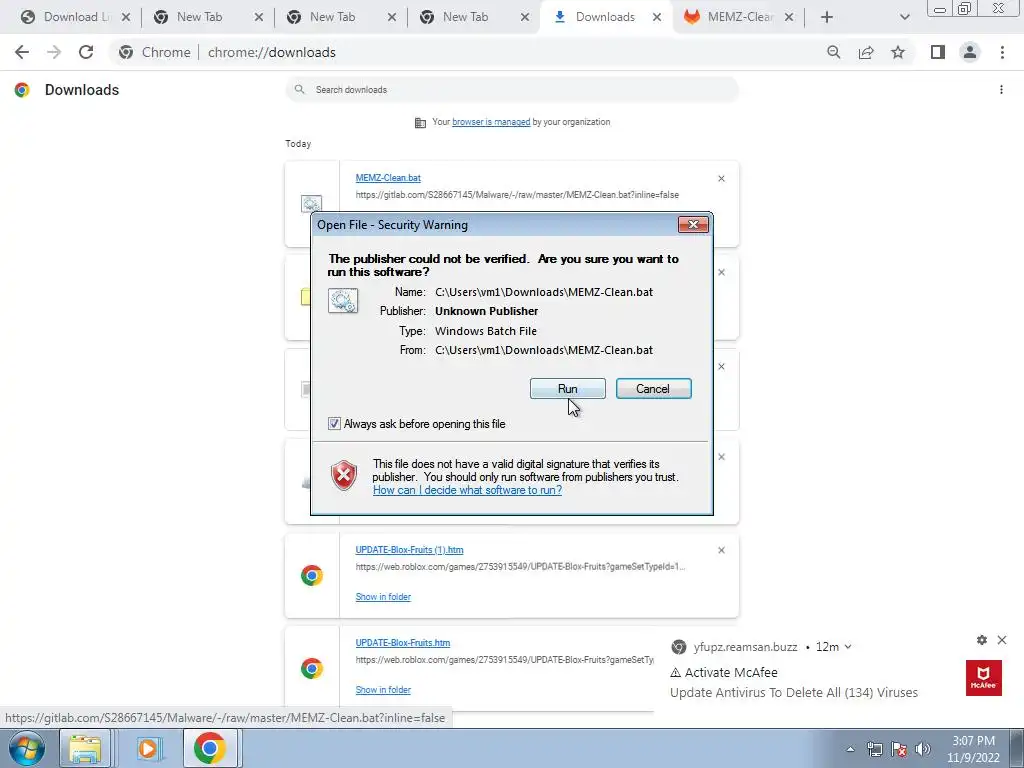Image resolution: width=1024 pixels, height=768 pixels.
Task: Cancel the Open File security warning
Action: (653, 389)
